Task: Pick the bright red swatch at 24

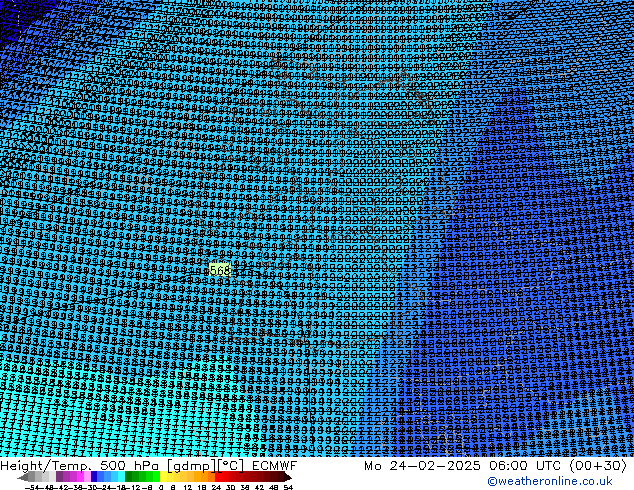Action: point(218,477)
